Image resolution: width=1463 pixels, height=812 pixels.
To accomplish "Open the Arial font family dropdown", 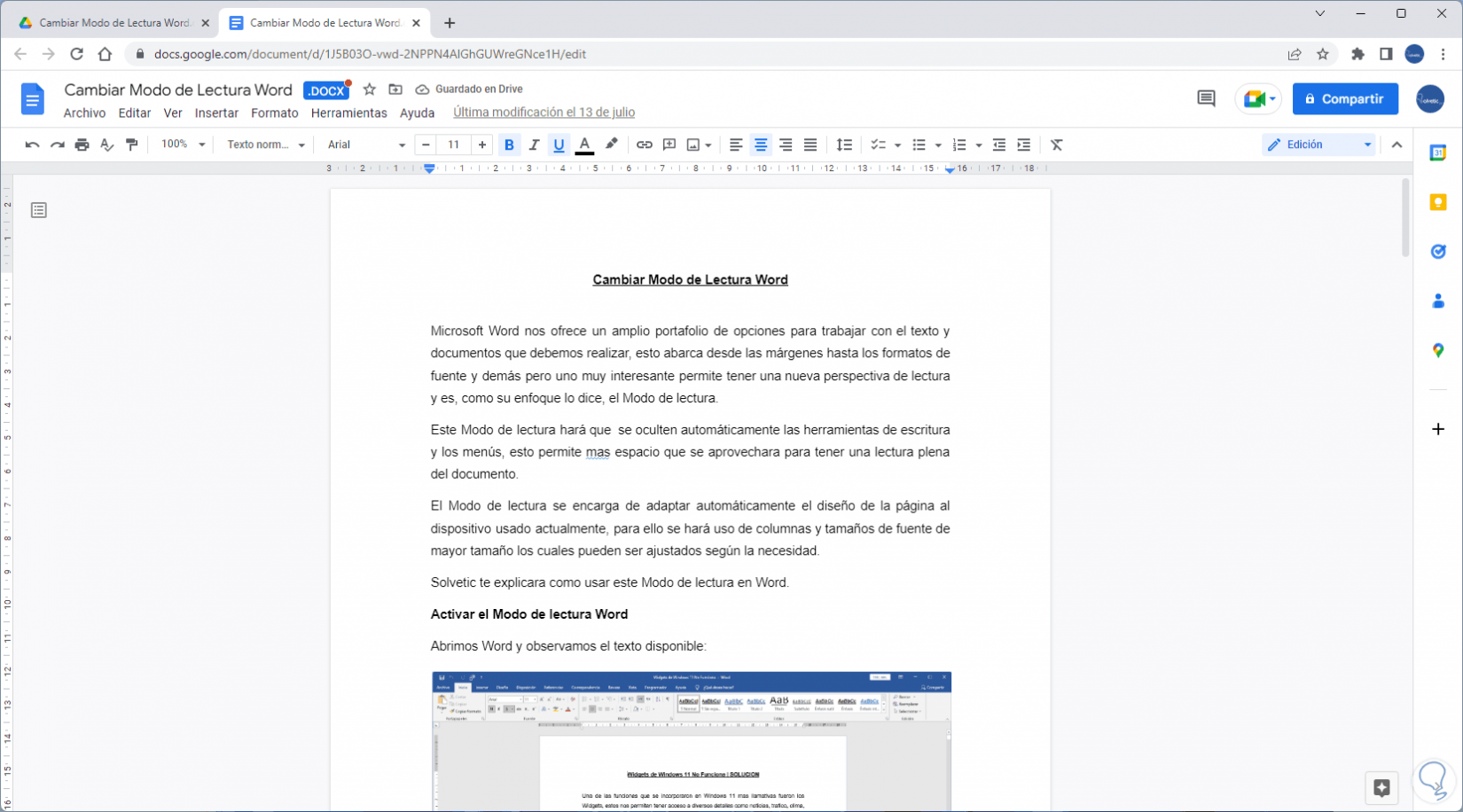I will click(x=365, y=144).
